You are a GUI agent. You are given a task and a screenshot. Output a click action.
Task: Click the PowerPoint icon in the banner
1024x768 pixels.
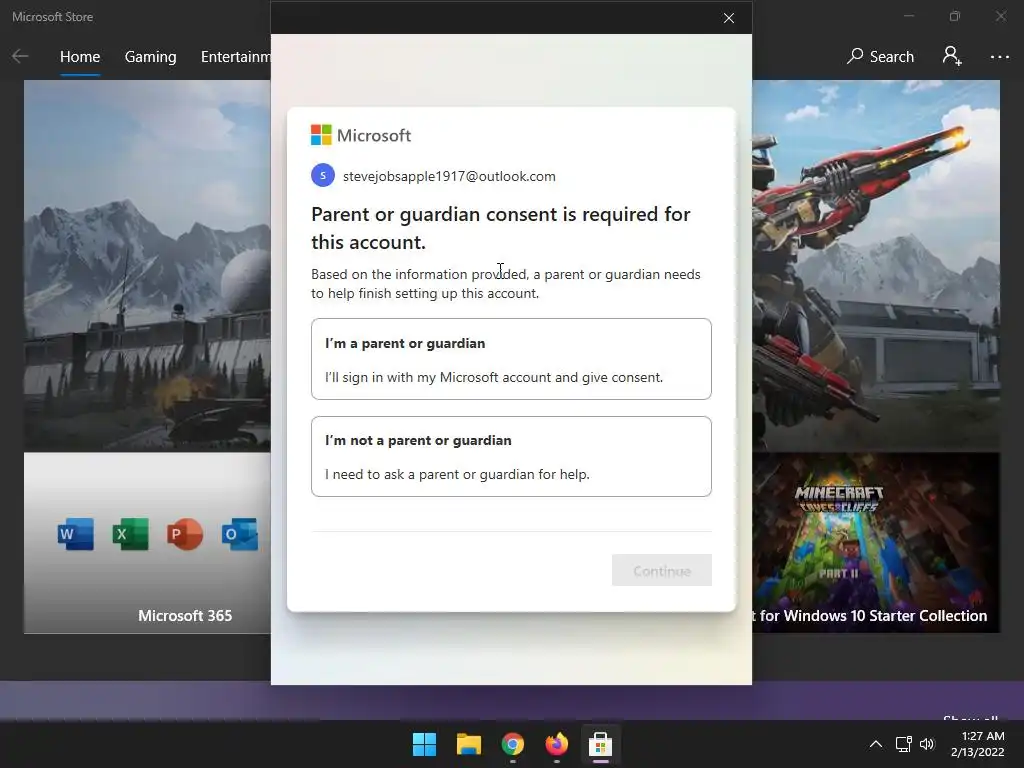[x=185, y=534]
